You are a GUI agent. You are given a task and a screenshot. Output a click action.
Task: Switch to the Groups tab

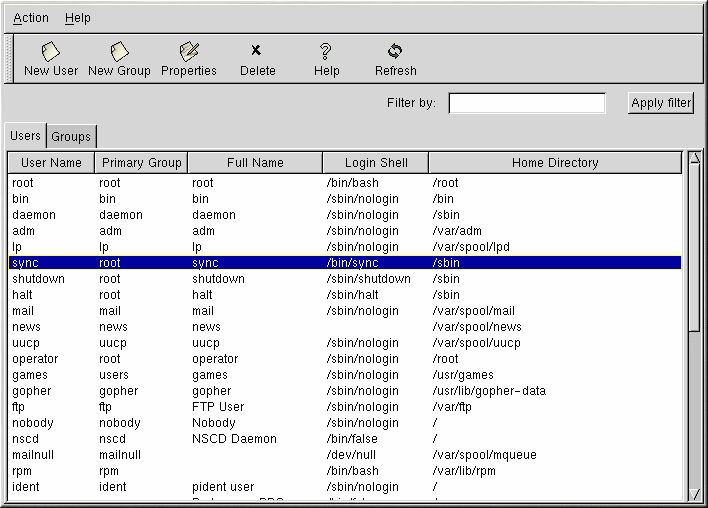pyautogui.click(x=71, y=137)
